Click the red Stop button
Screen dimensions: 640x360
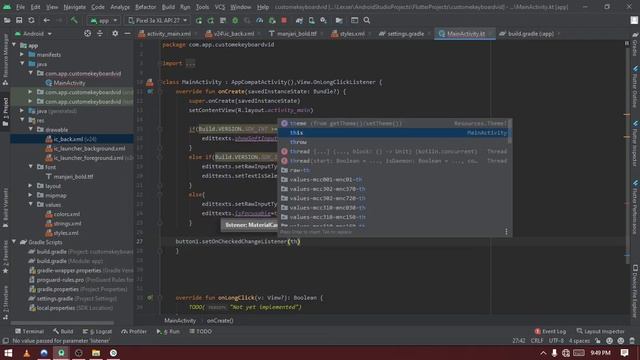coord(284,20)
